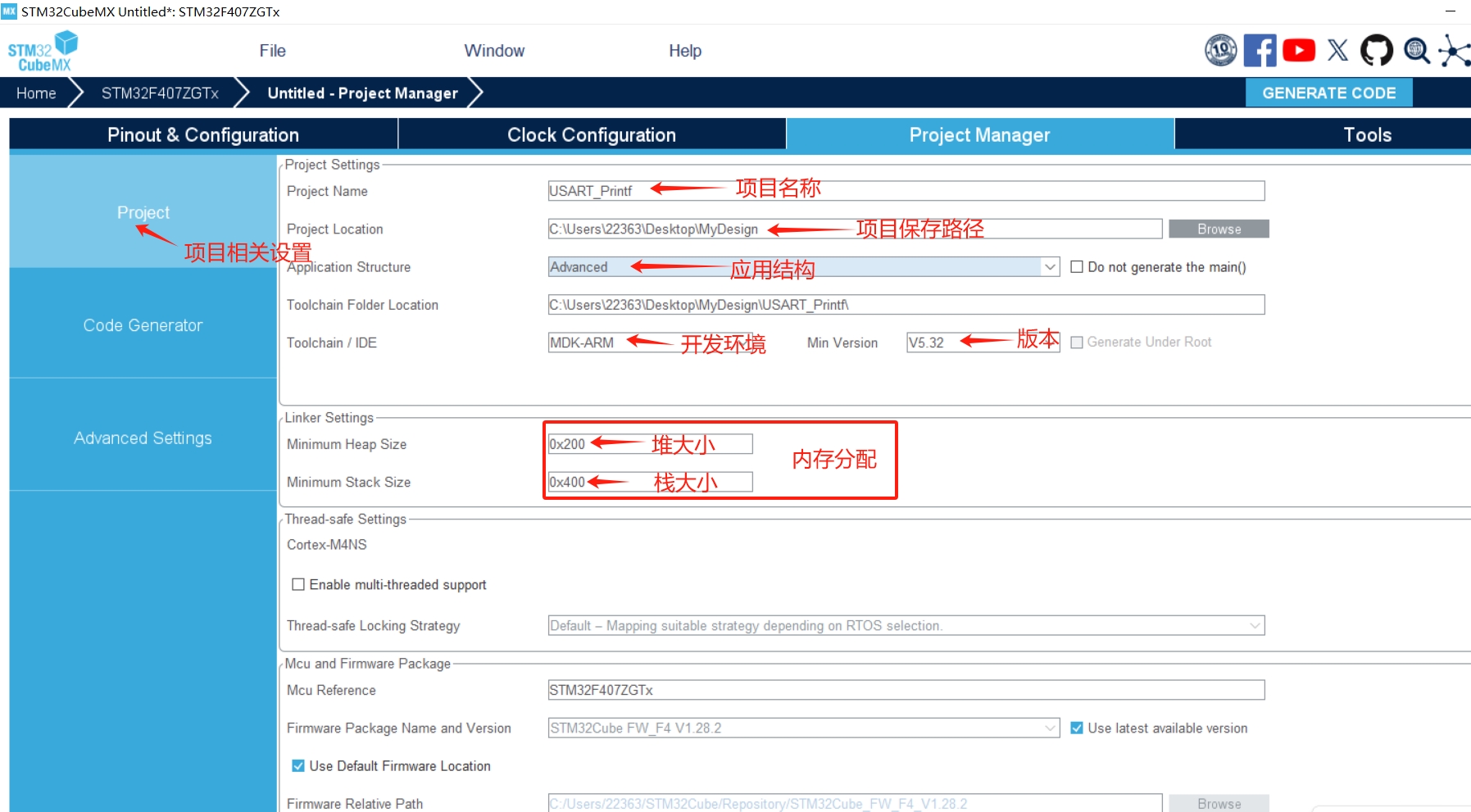Click the GENERATE CODE button
This screenshot has height=812, width=1471.
point(1328,93)
